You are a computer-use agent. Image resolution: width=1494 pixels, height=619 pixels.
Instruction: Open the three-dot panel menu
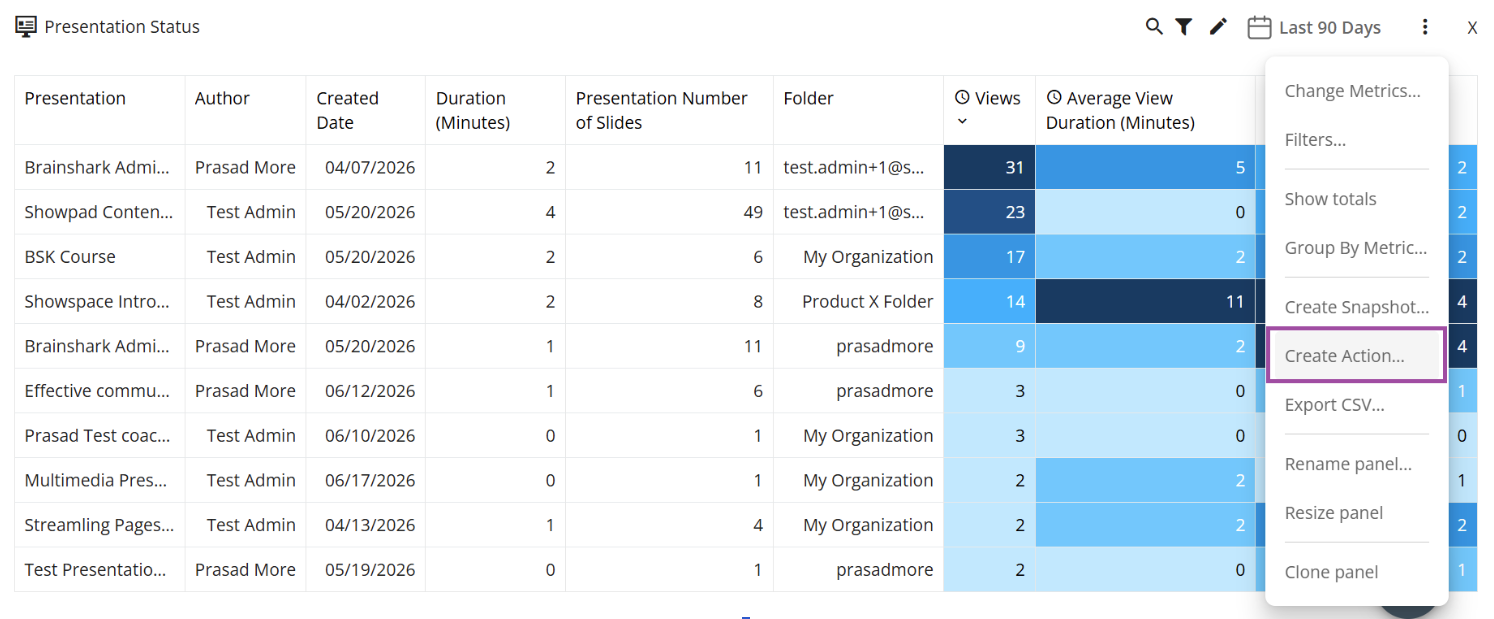[x=1425, y=28]
